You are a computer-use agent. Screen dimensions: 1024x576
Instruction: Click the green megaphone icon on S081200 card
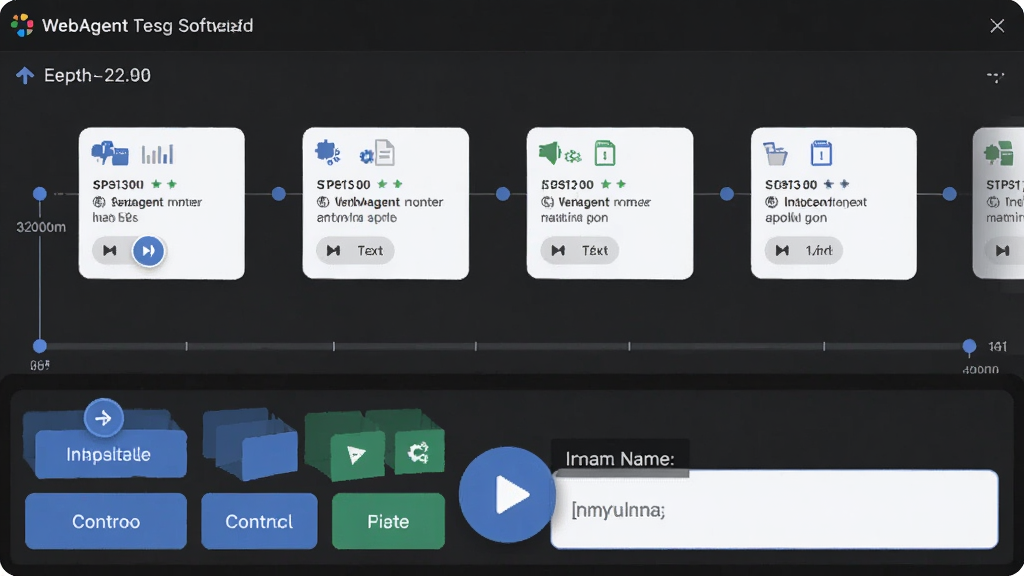550,153
